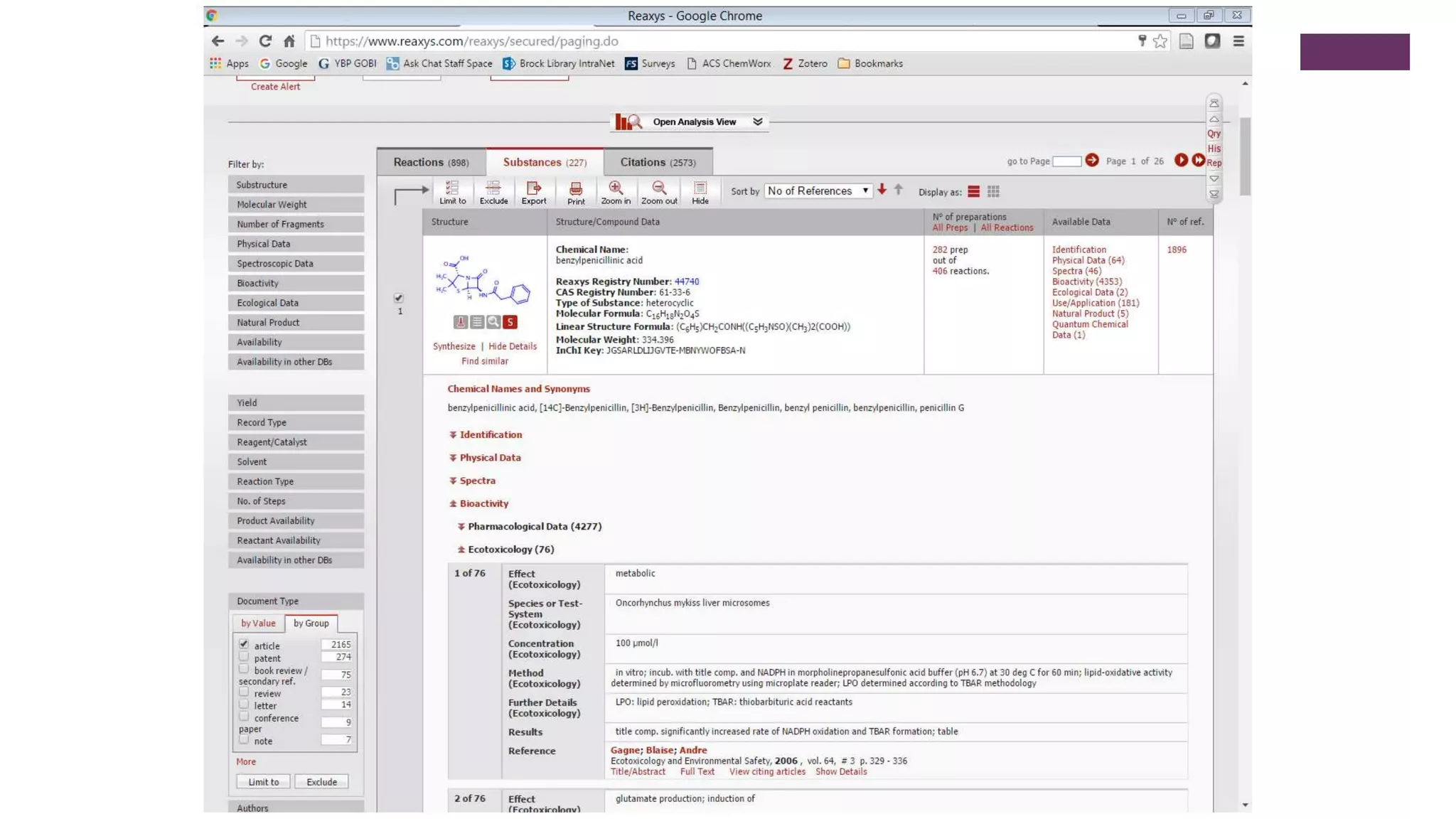The image size is (1456, 819).
Task: Sort descending with the red down arrow
Action: [x=882, y=190]
